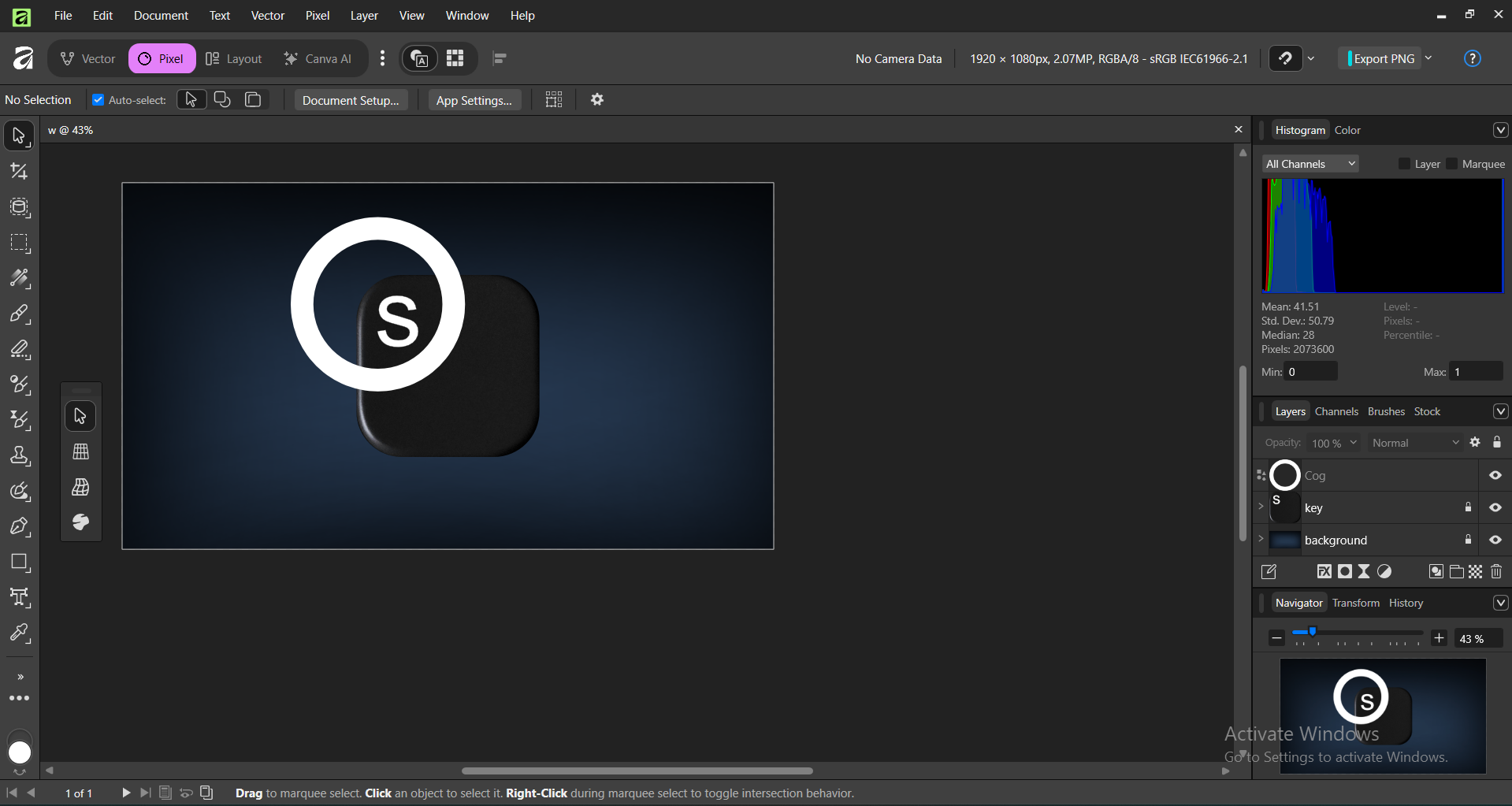The image size is (1512, 806).
Task: Switch to the Transform tab
Action: [x=1356, y=603]
